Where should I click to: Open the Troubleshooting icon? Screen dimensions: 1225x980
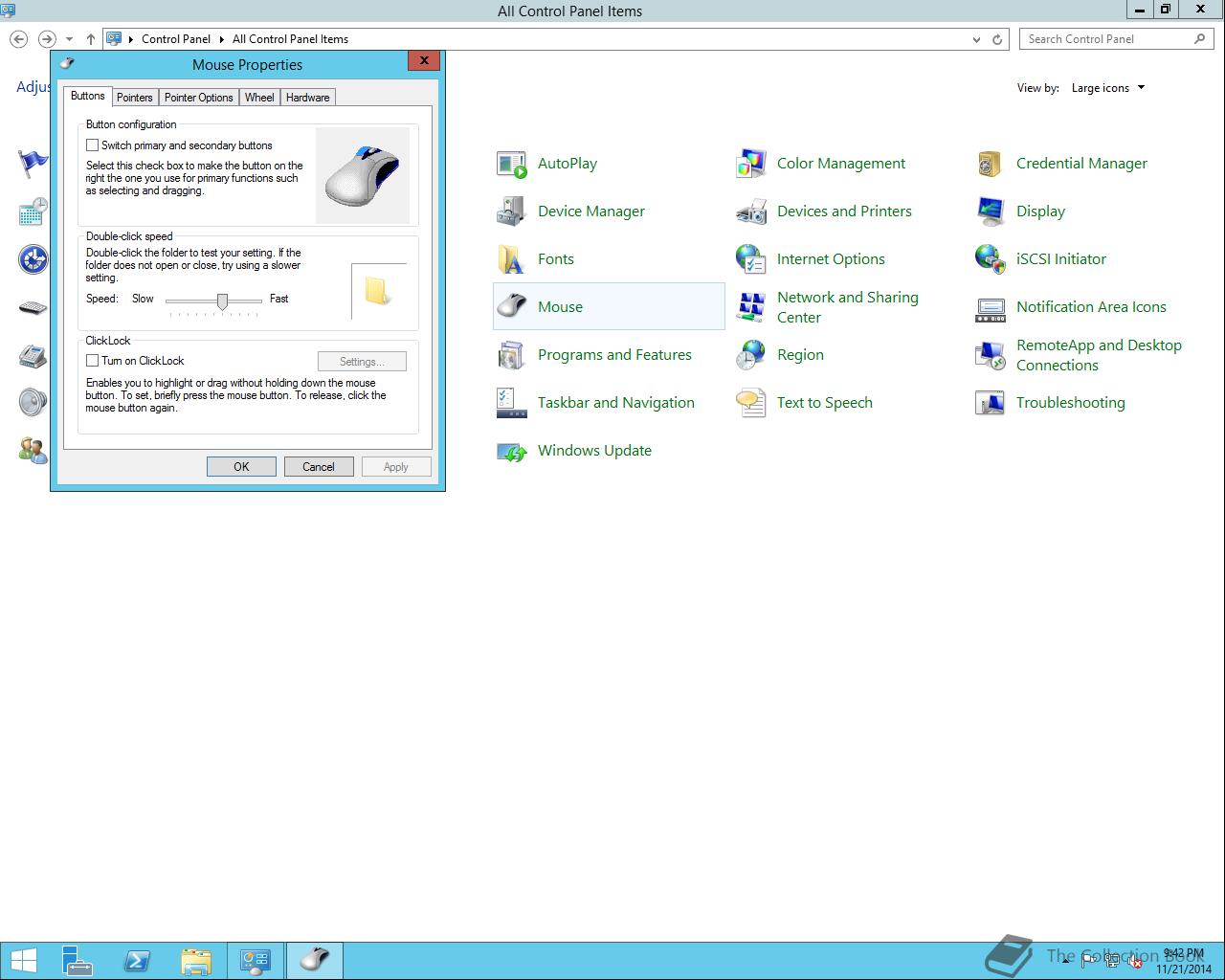[991, 403]
